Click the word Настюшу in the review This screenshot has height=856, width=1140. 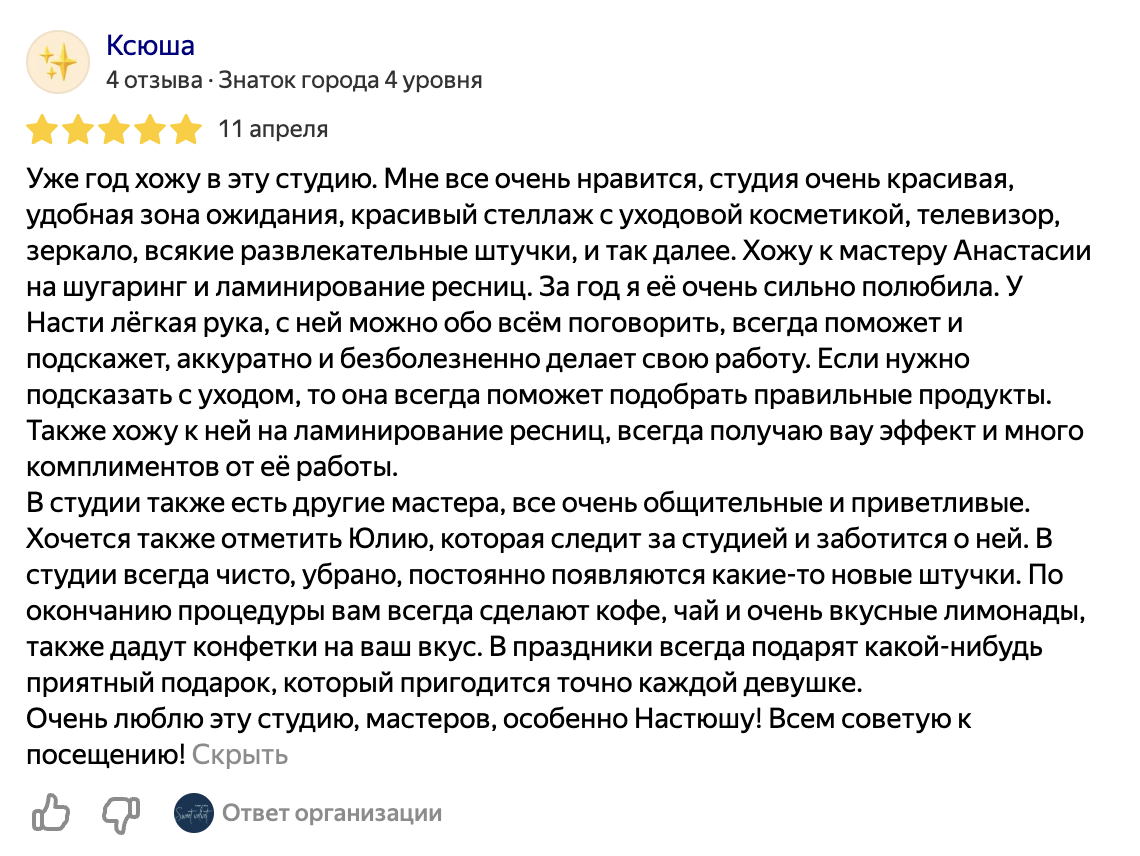tap(698, 719)
